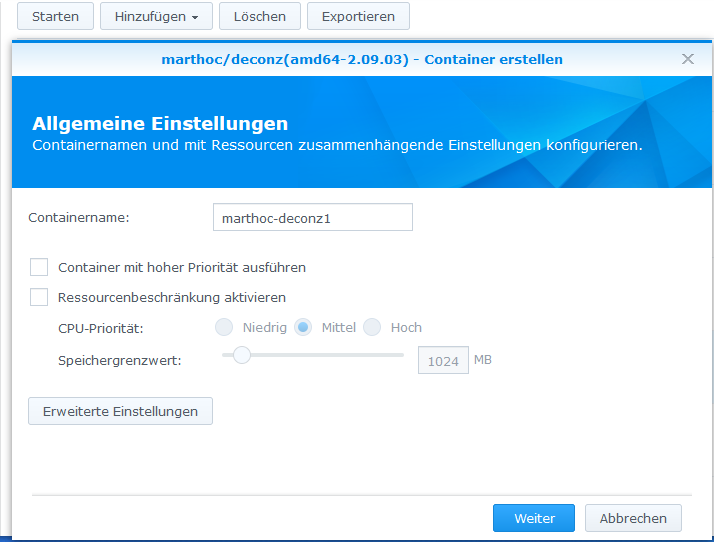Click Weiter to continue
Image resolution: width=714 pixels, height=542 pixels.
click(x=534, y=518)
